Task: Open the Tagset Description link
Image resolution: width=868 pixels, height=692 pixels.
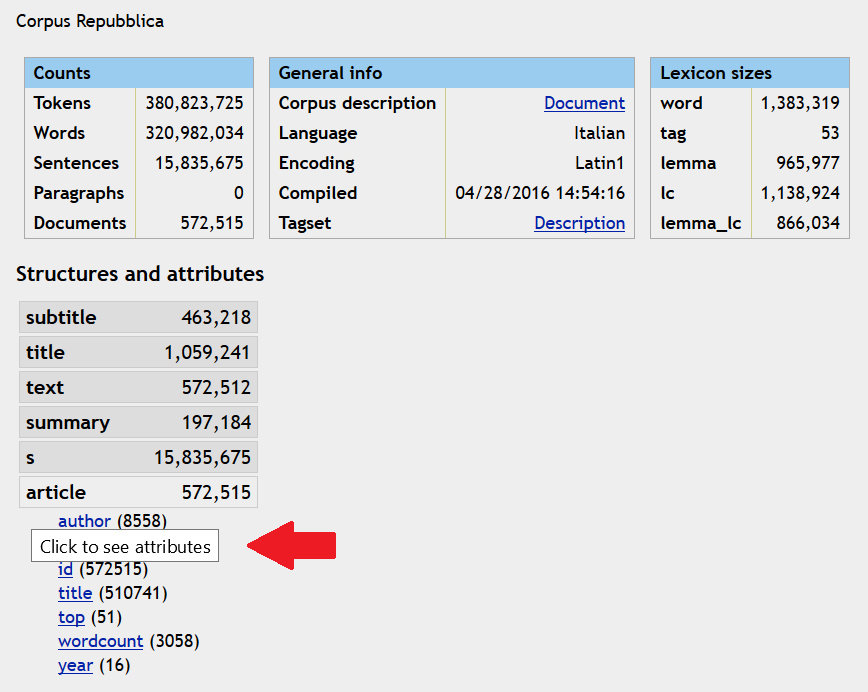Action: coord(580,223)
